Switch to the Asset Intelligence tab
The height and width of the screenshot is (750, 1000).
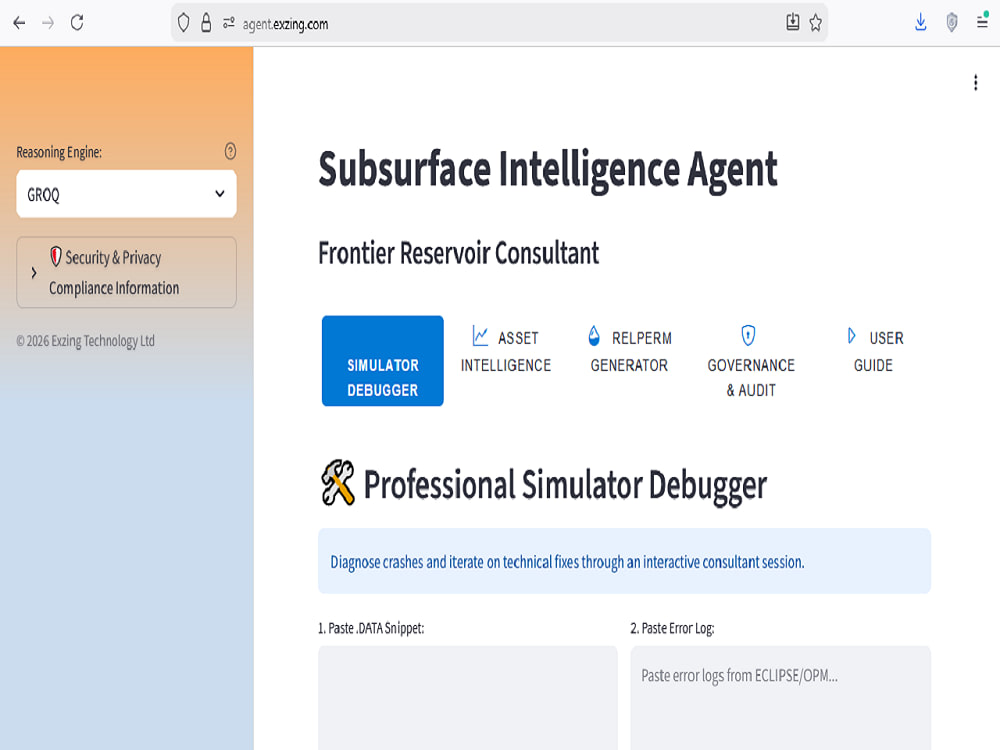pos(506,349)
